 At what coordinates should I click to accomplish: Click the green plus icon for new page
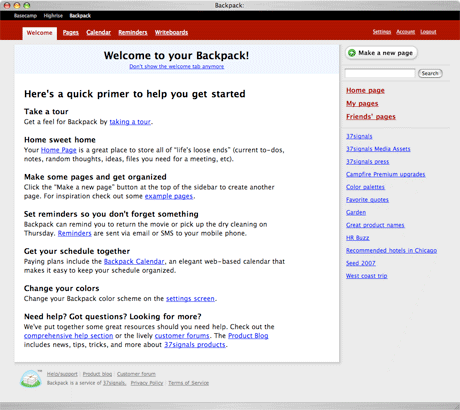click(x=352, y=53)
